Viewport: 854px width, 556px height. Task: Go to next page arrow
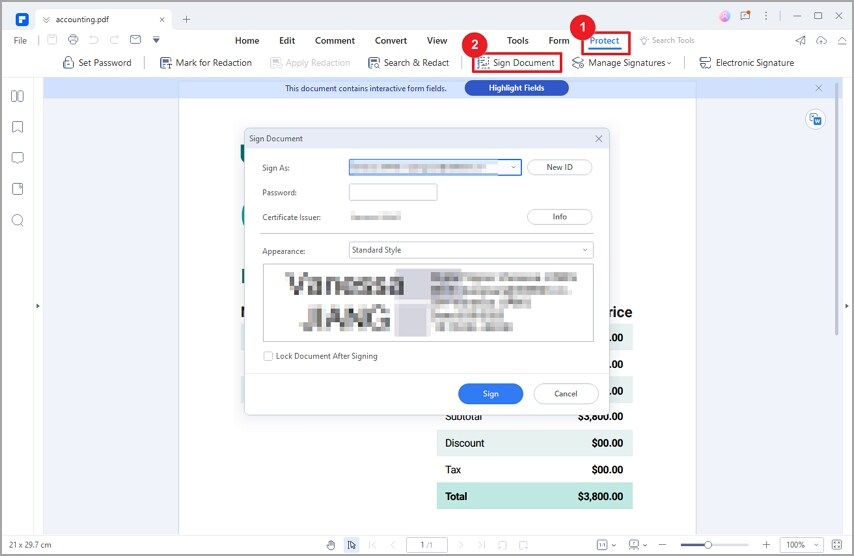click(461, 545)
